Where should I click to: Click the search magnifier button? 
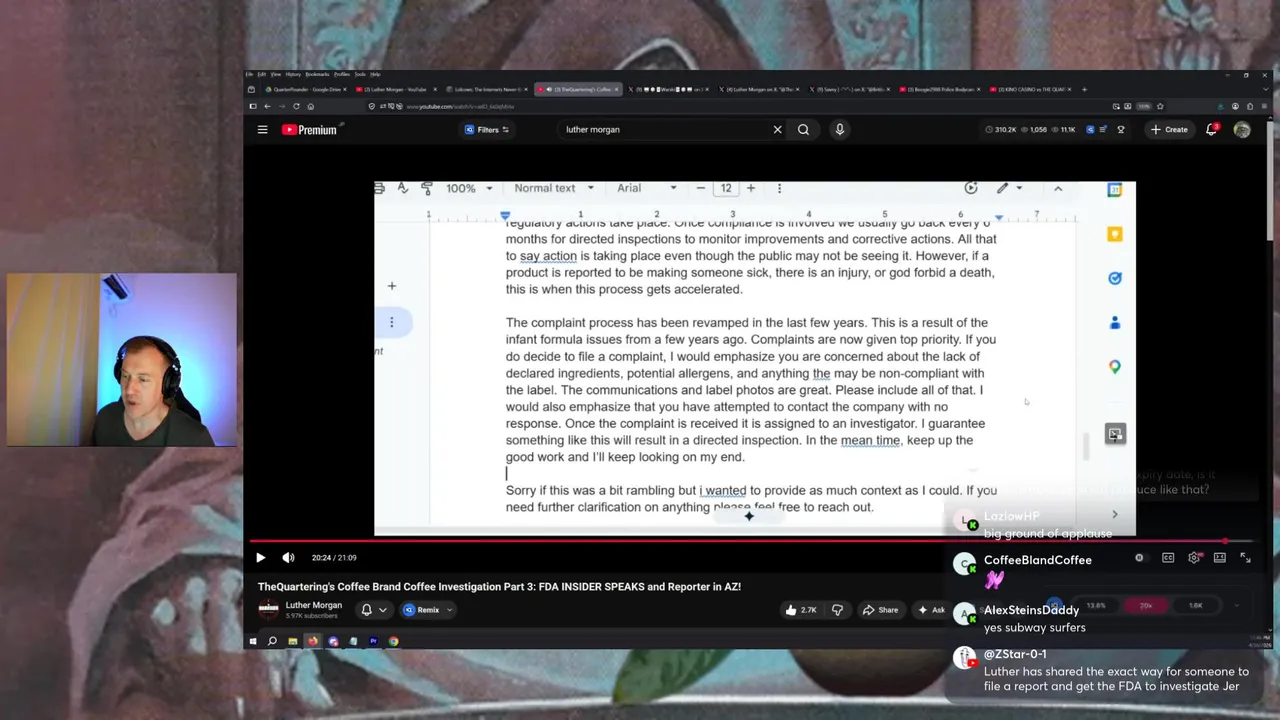pyautogui.click(x=803, y=129)
